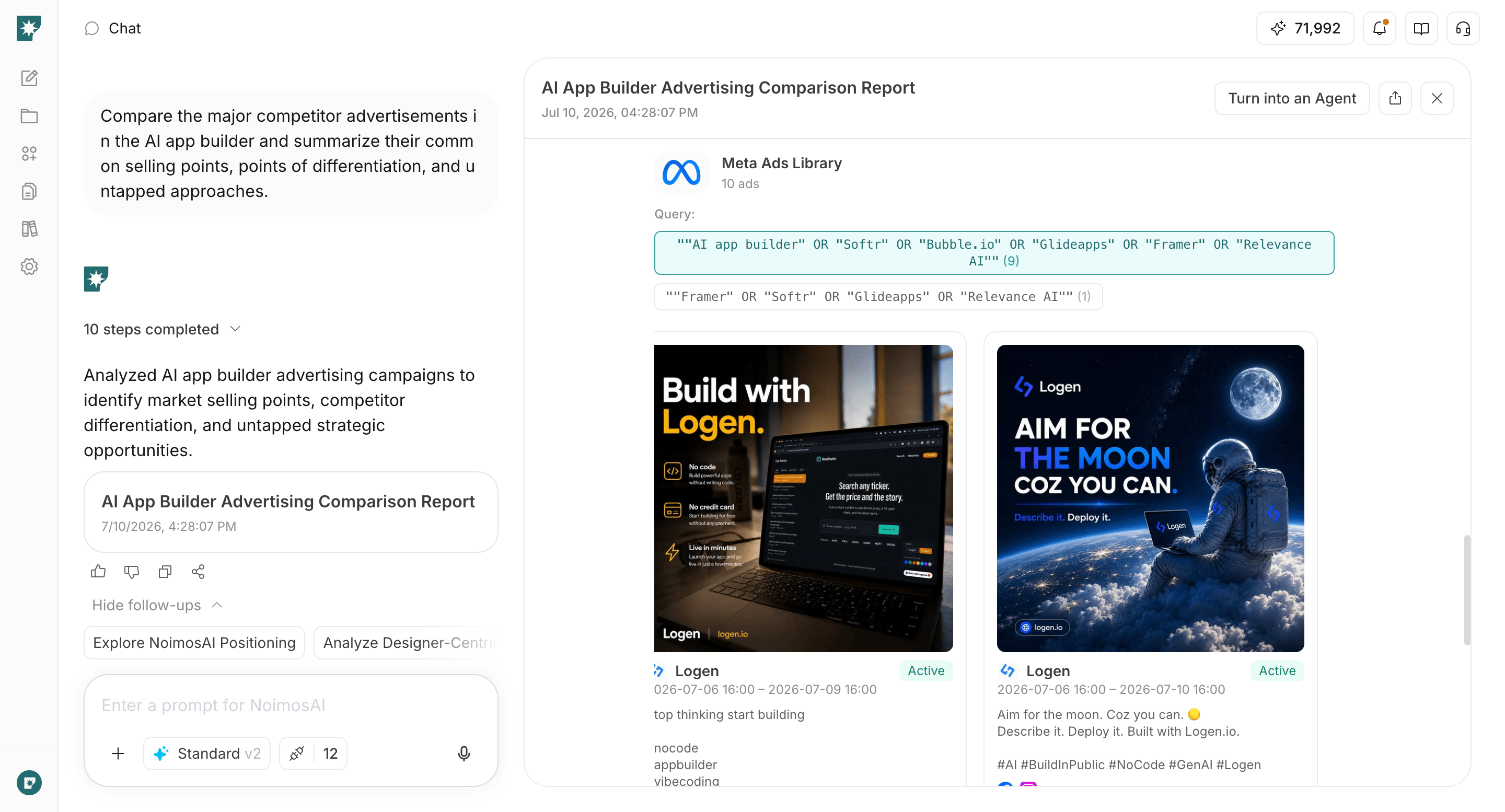The width and height of the screenshot is (1505, 812).
Task: Select the first query chip with 9 results
Action: (994, 253)
